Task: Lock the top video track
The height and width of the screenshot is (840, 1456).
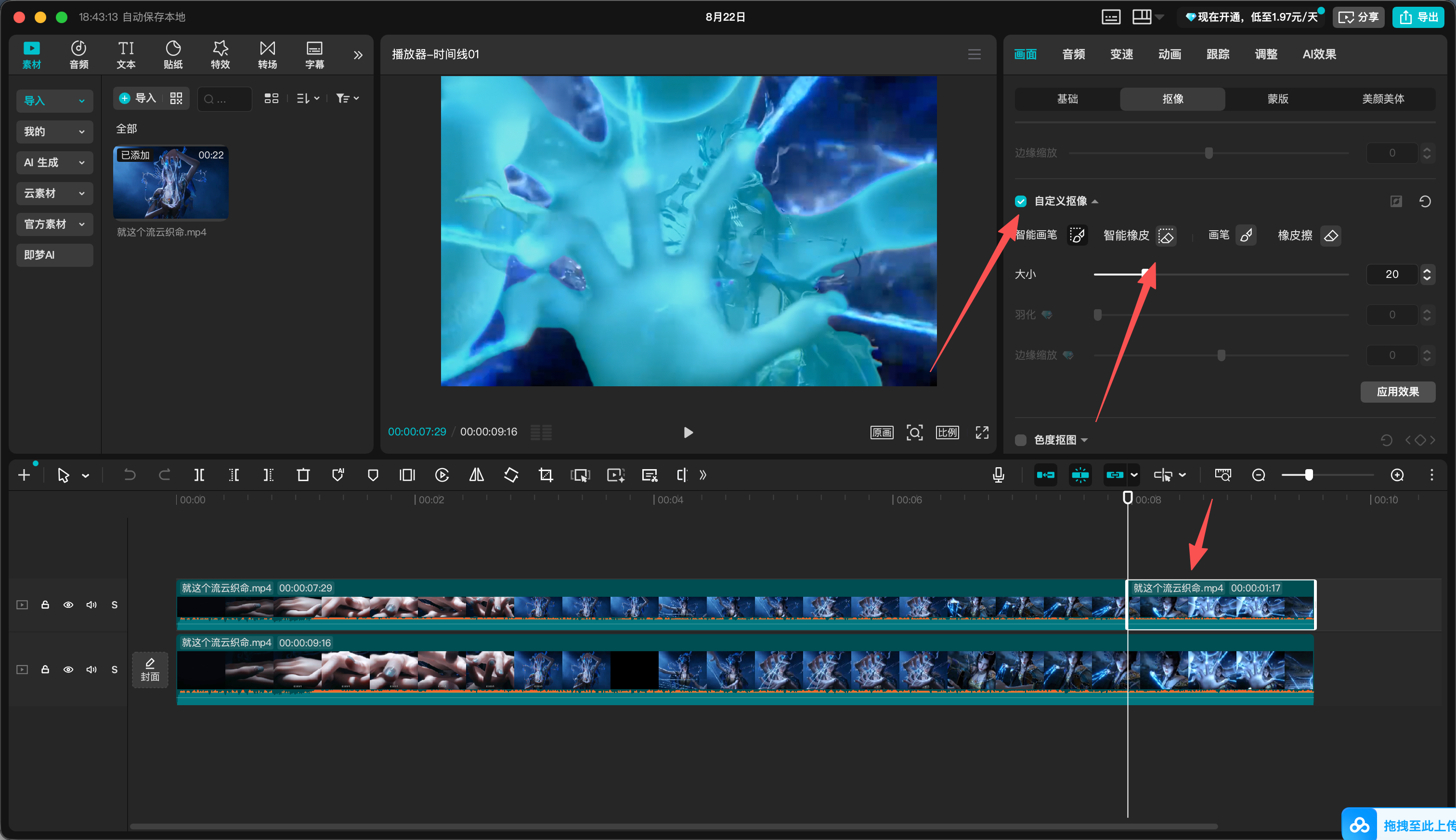Action: 45,604
